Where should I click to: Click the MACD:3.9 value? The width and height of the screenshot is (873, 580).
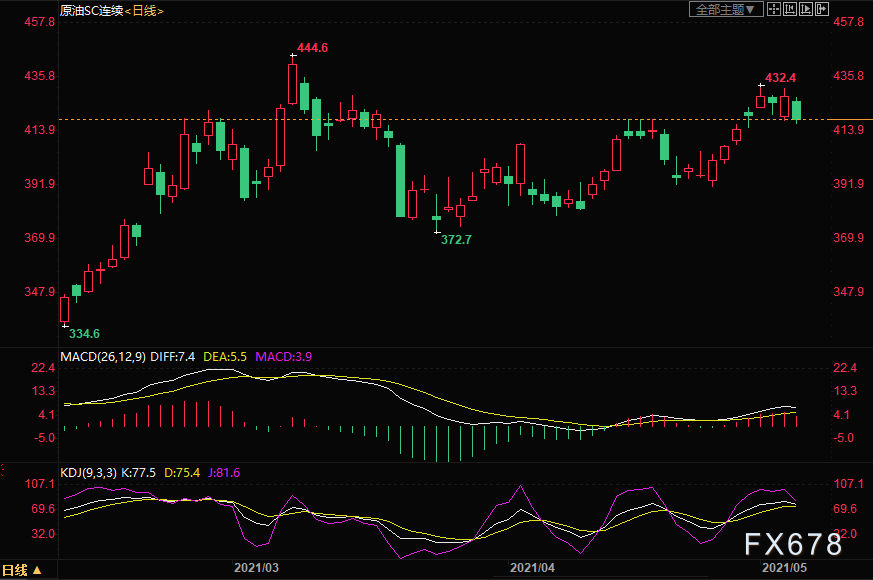click(x=283, y=357)
